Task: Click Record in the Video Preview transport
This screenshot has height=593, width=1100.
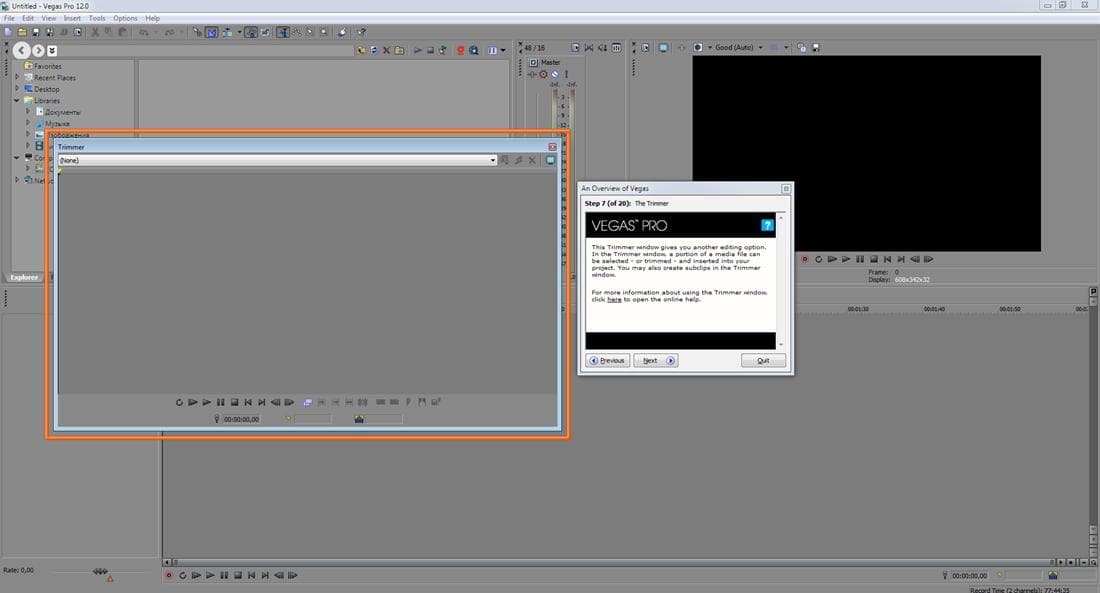Action: coord(805,259)
